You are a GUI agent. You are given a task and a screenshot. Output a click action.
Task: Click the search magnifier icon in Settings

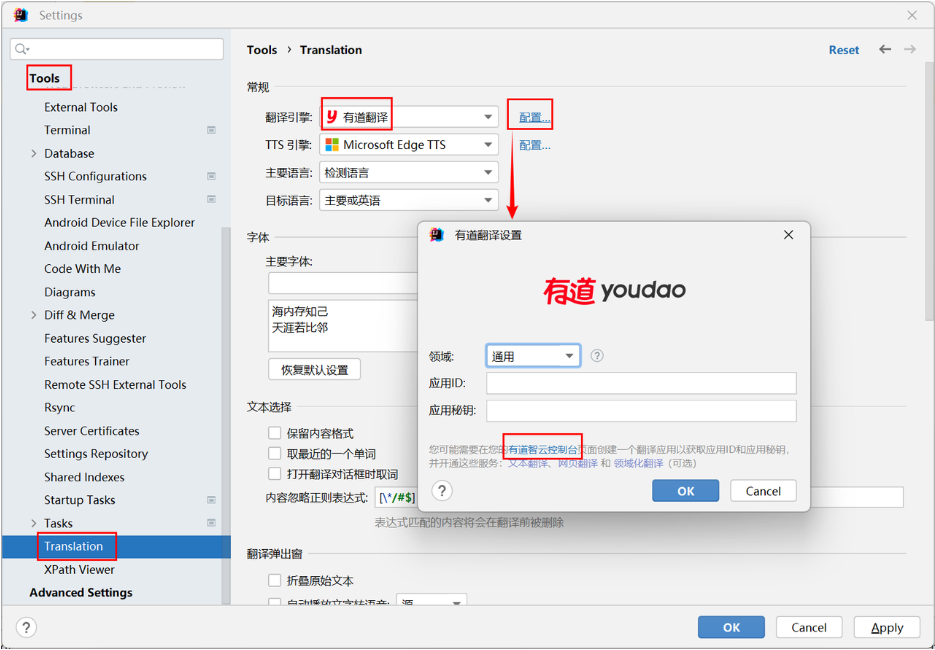pyautogui.click(x=22, y=49)
